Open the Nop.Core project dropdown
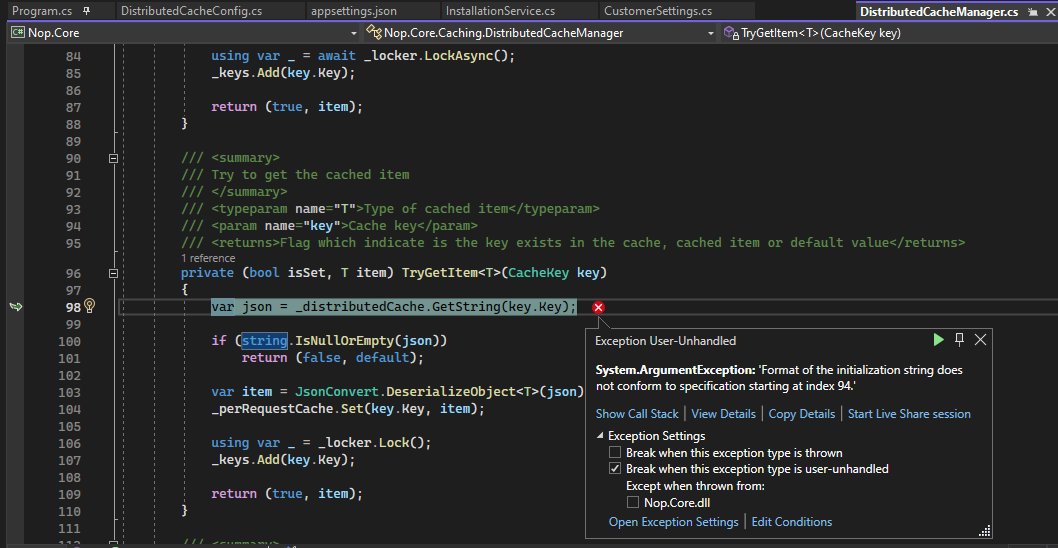This screenshot has width=1058, height=548. point(352,33)
